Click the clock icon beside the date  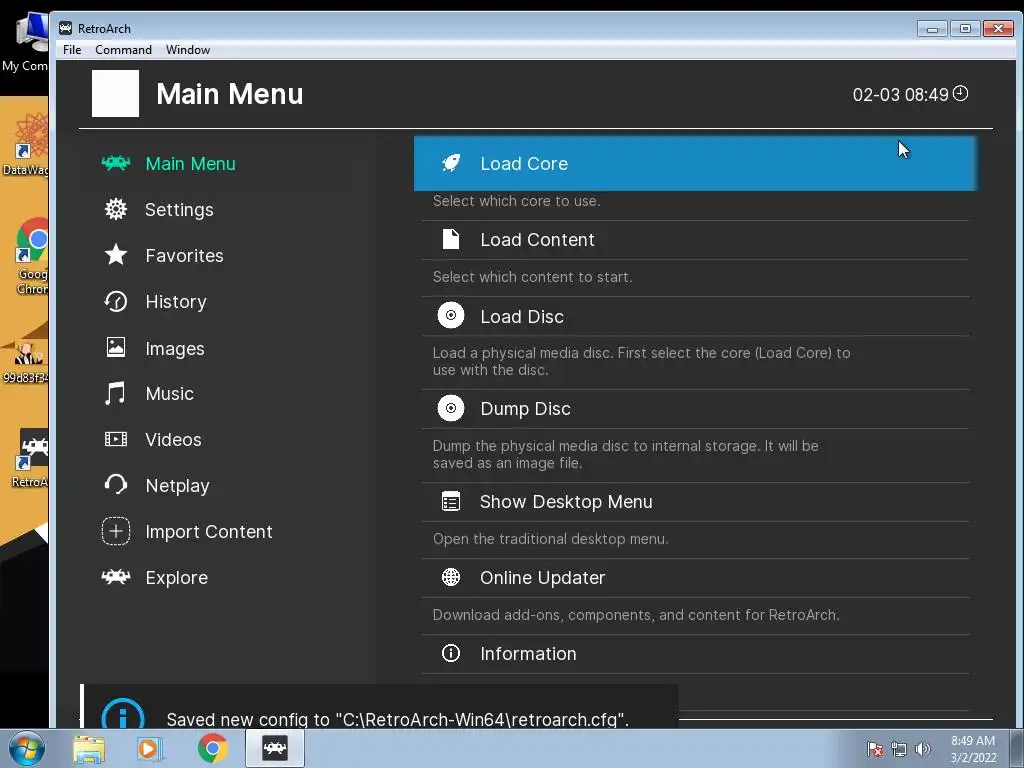click(x=961, y=93)
